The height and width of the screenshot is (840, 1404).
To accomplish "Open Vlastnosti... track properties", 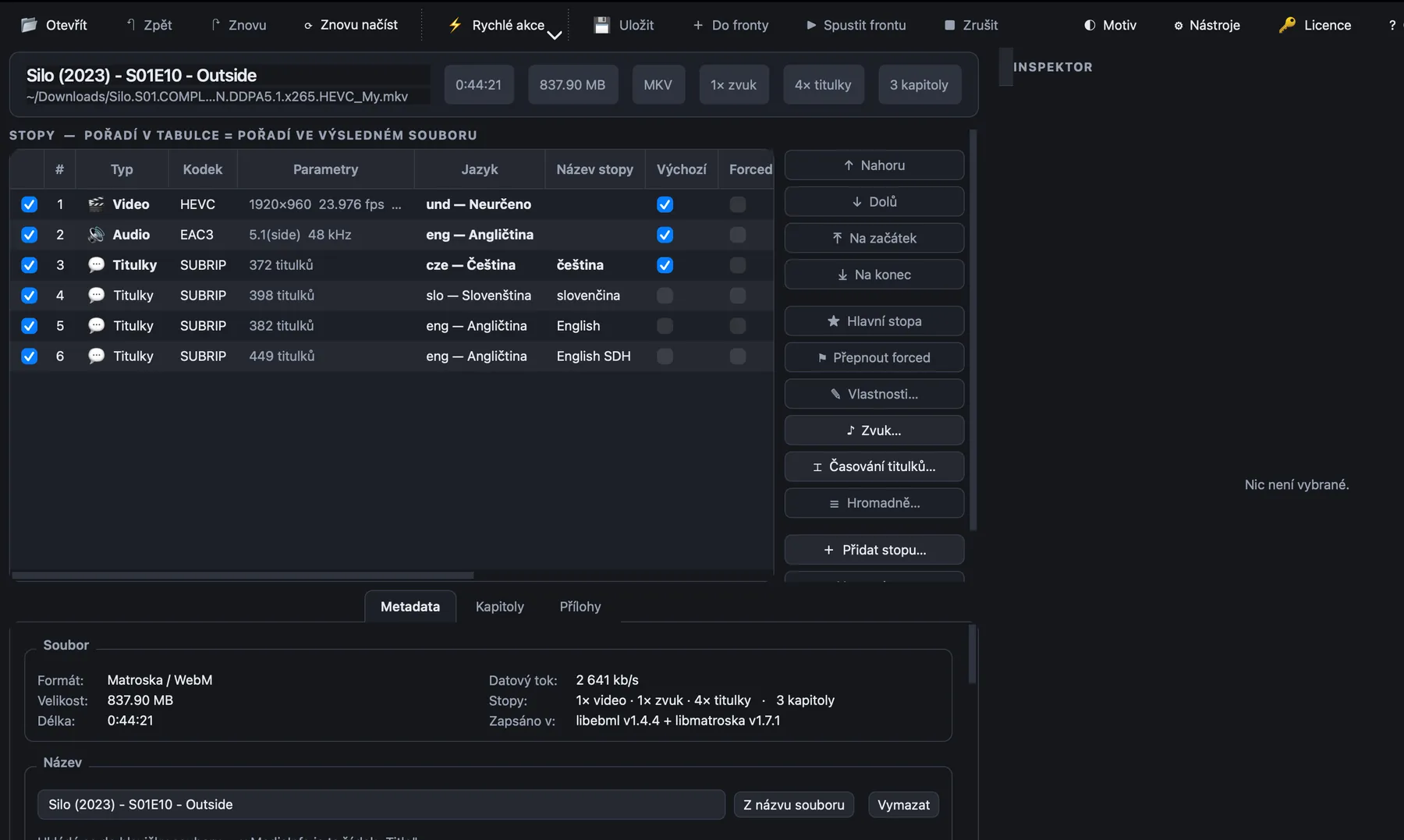I will (874, 394).
